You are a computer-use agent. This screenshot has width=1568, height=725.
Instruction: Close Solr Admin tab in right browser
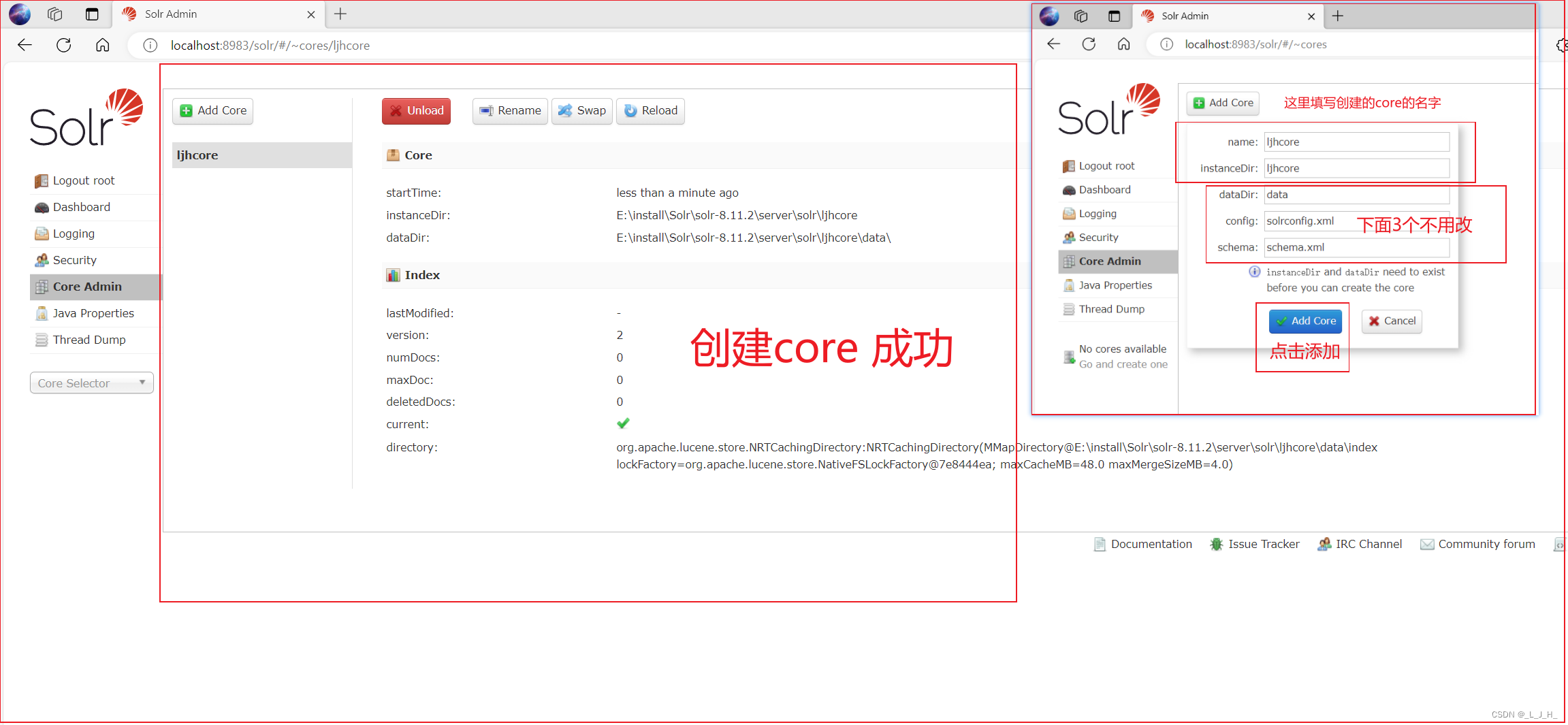click(1311, 16)
